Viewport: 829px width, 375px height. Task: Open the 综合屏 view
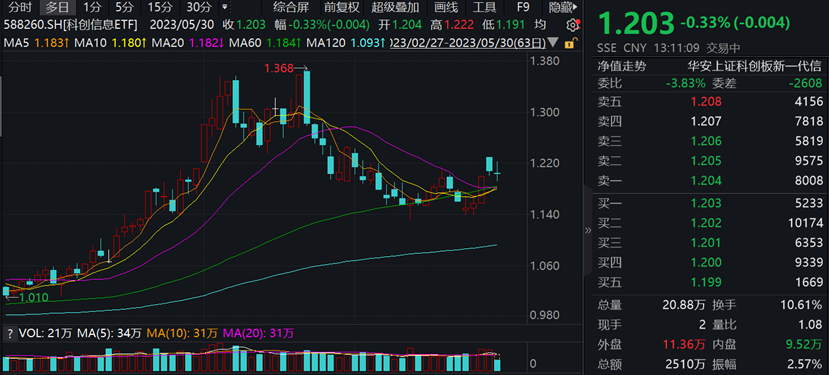tap(290, 7)
